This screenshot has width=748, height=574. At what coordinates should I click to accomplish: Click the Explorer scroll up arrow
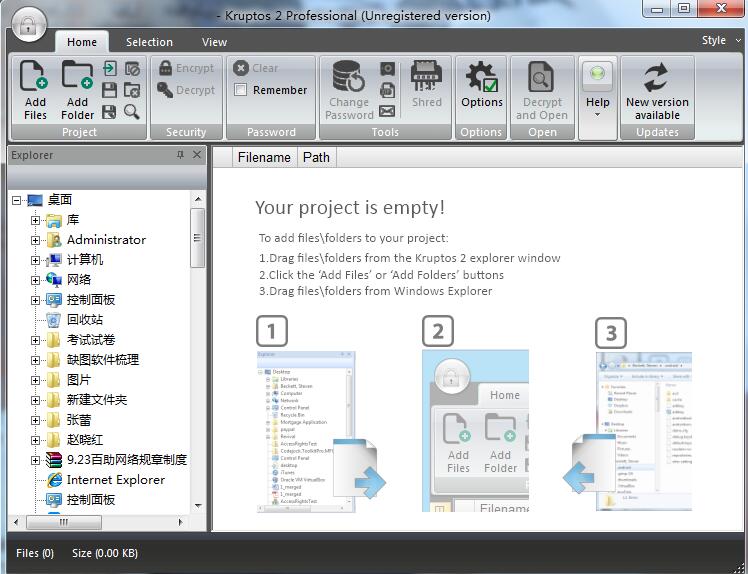[198, 198]
